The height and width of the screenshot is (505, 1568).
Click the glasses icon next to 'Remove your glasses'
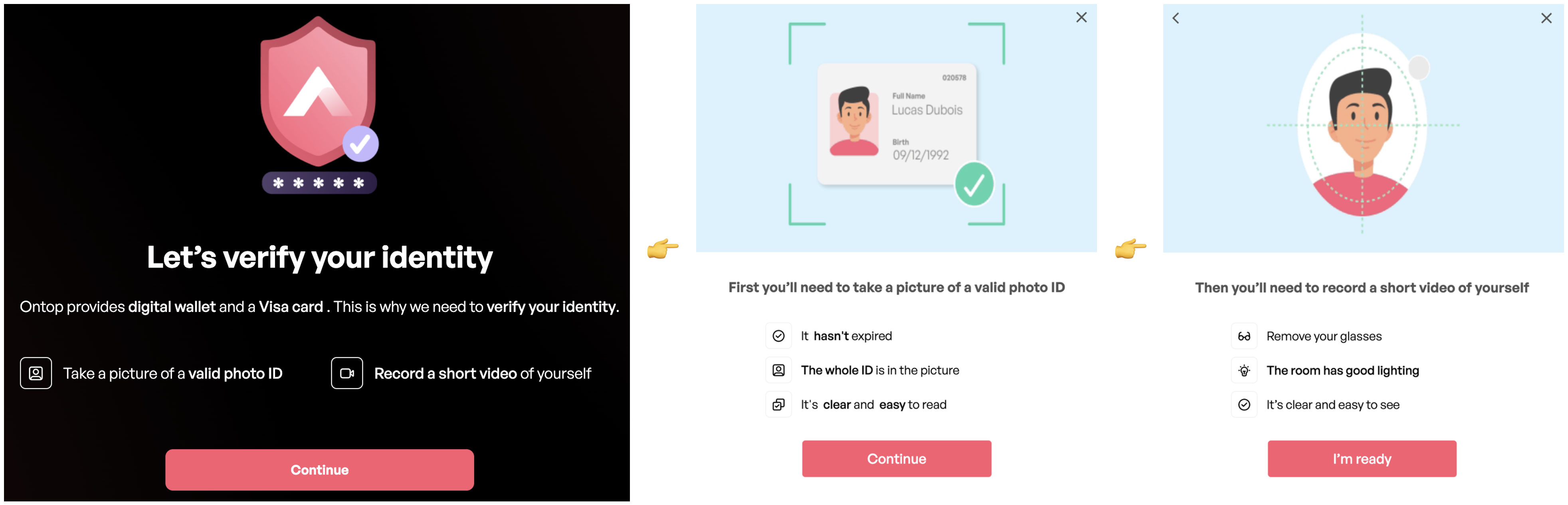click(x=1244, y=336)
